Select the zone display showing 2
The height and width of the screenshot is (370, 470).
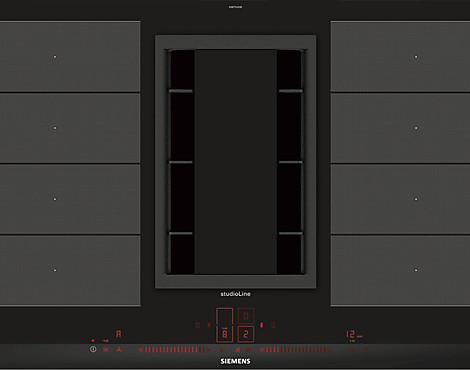[246, 334]
